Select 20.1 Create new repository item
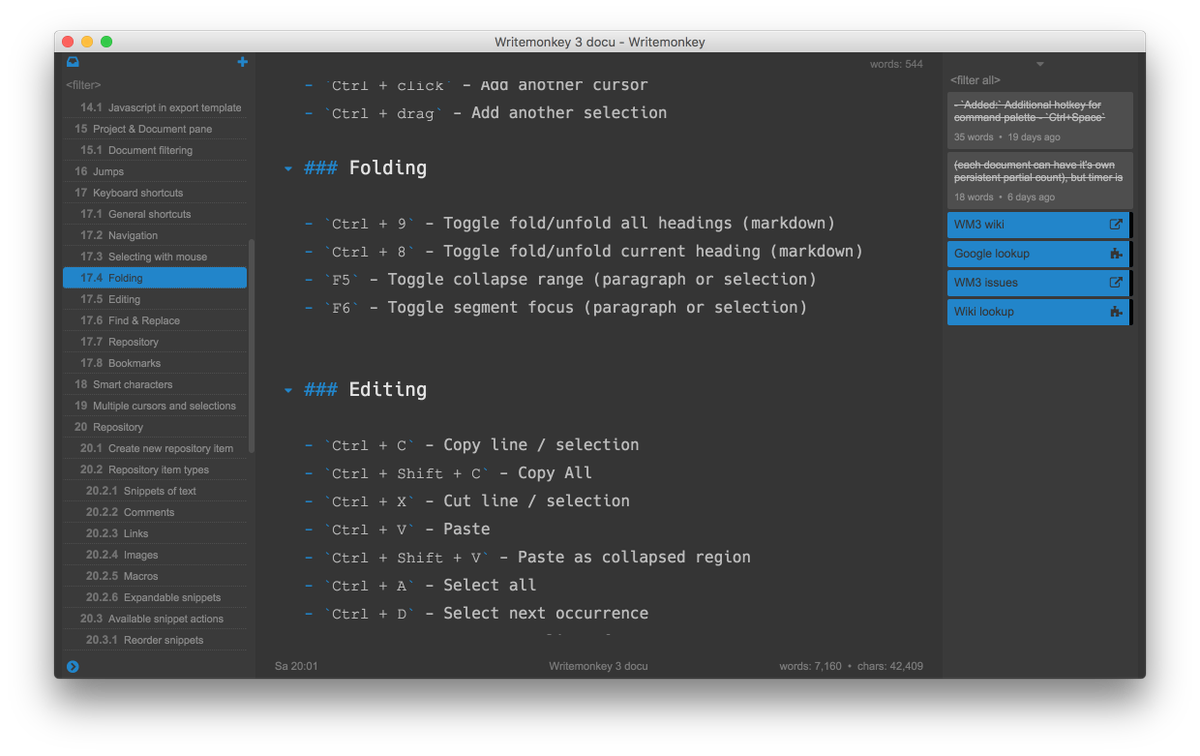The height and width of the screenshot is (756, 1200). coord(155,449)
